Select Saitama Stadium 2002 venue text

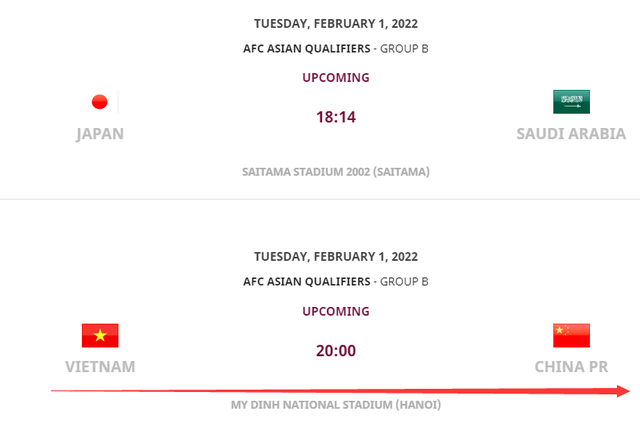coord(336,171)
